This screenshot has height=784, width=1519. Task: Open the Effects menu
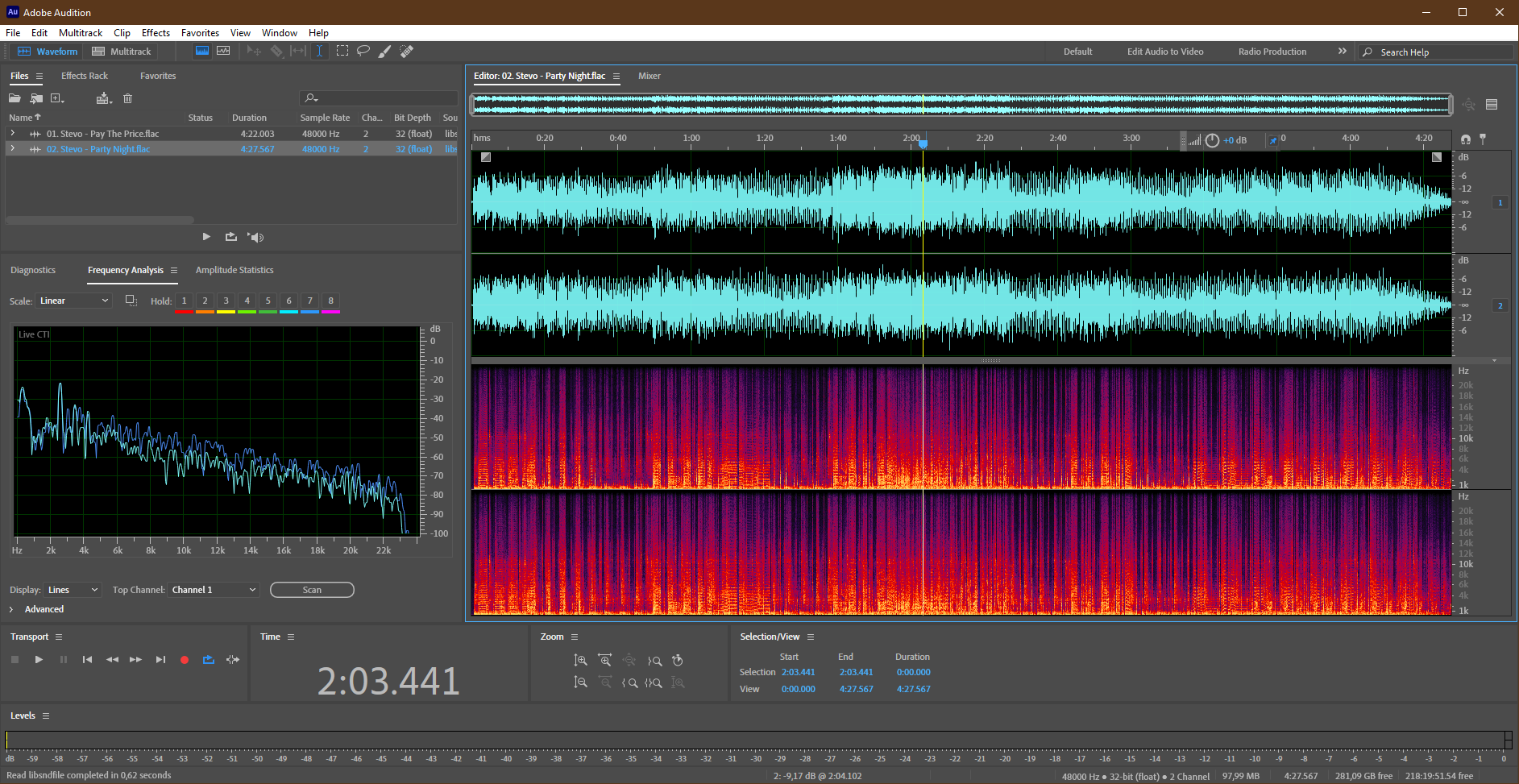[x=156, y=33]
